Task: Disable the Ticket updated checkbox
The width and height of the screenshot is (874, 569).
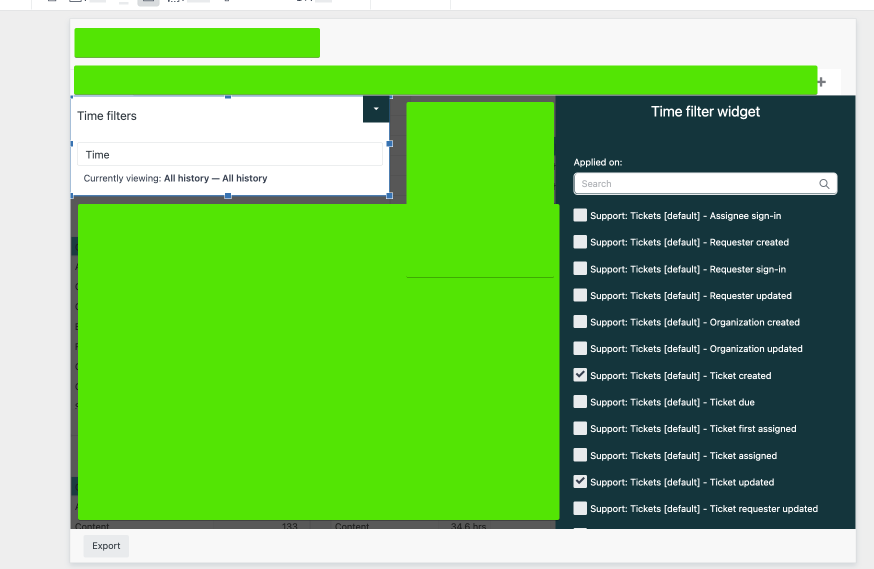Action: click(x=580, y=482)
